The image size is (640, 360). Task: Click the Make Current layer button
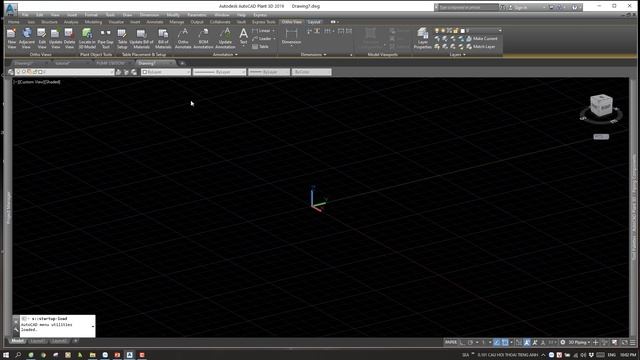tap(482, 38)
